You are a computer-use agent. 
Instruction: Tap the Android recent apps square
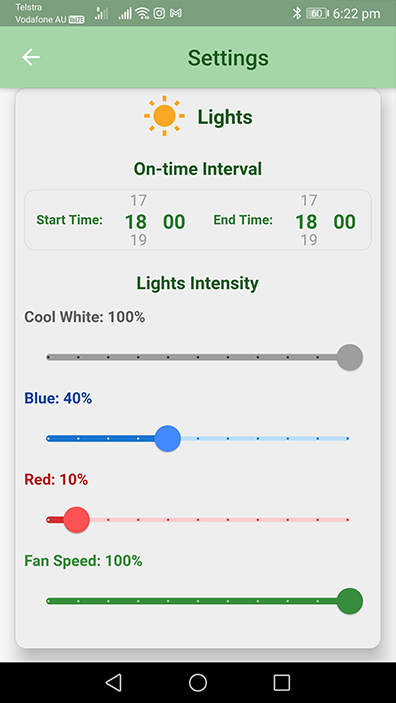[x=282, y=682]
